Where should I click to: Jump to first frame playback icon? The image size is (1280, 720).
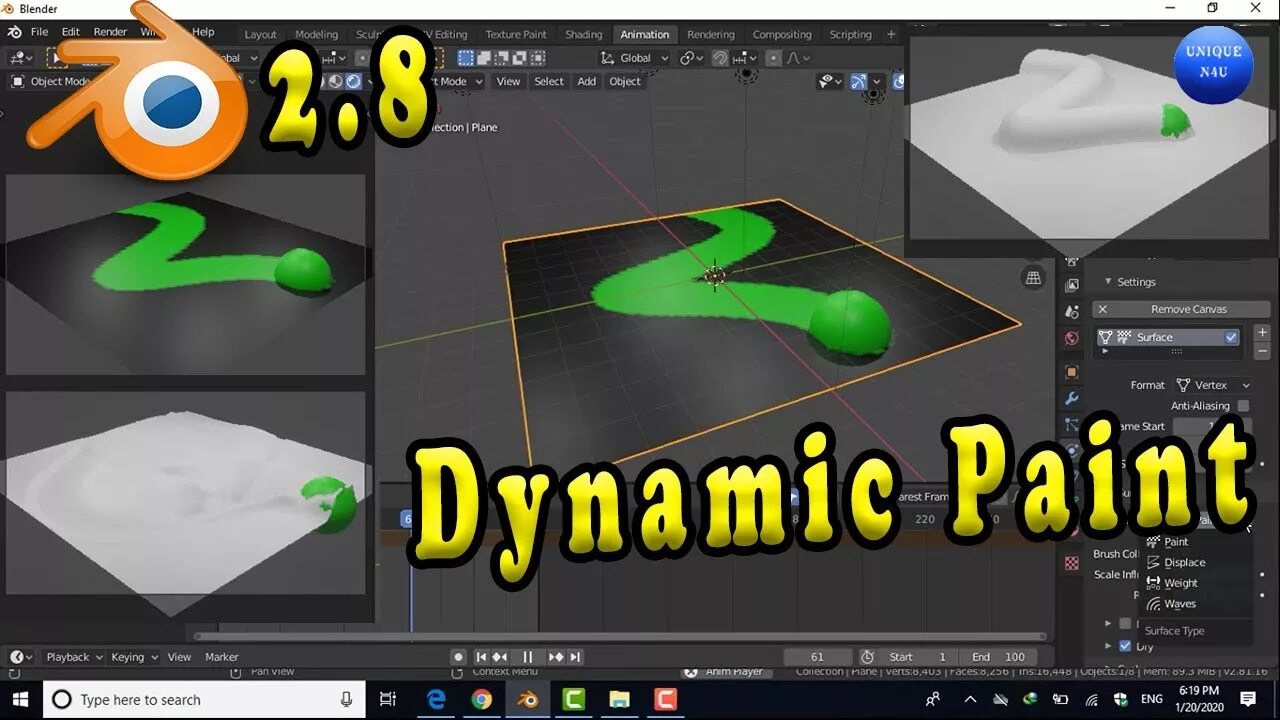point(481,657)
